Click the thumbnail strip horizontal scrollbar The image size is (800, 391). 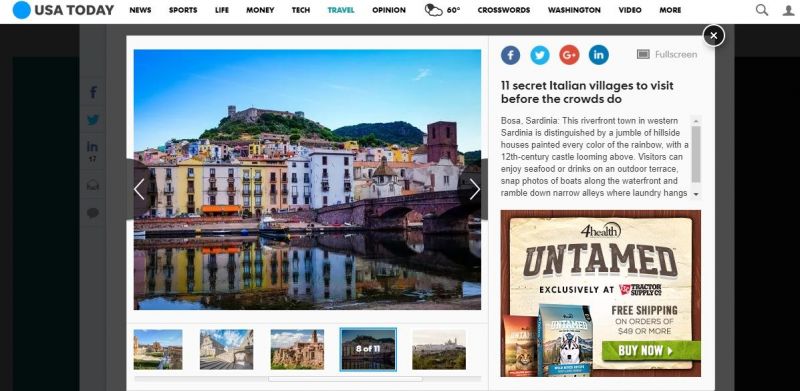[345, 379]
